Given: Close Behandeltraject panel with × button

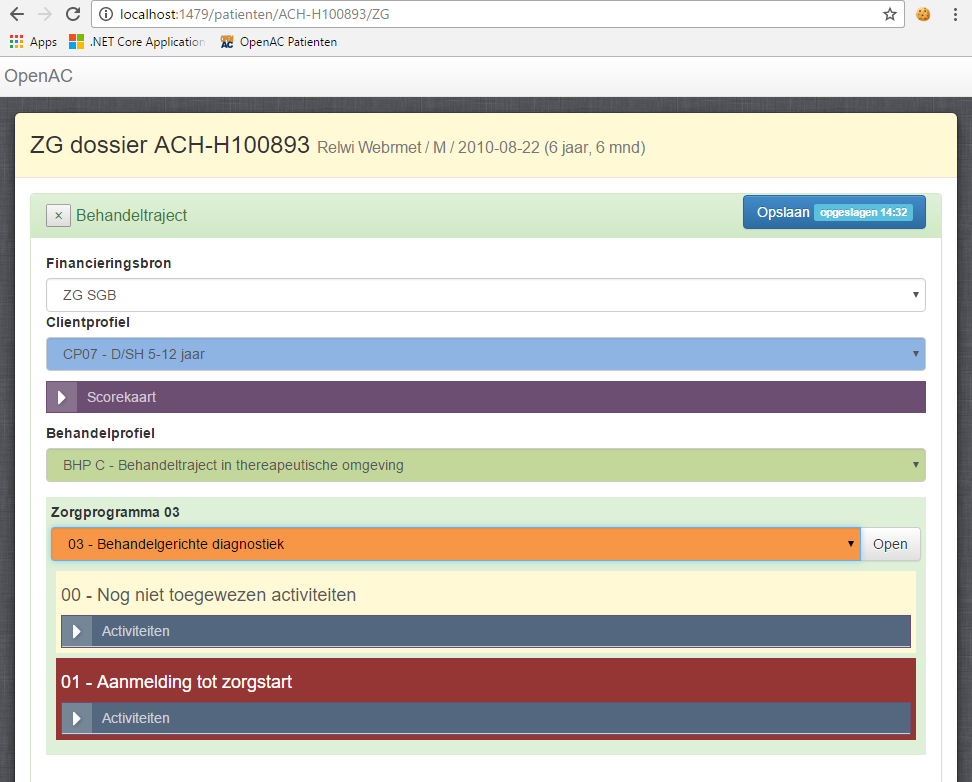Looking at the screenshot, I should (x=58, y=215).
